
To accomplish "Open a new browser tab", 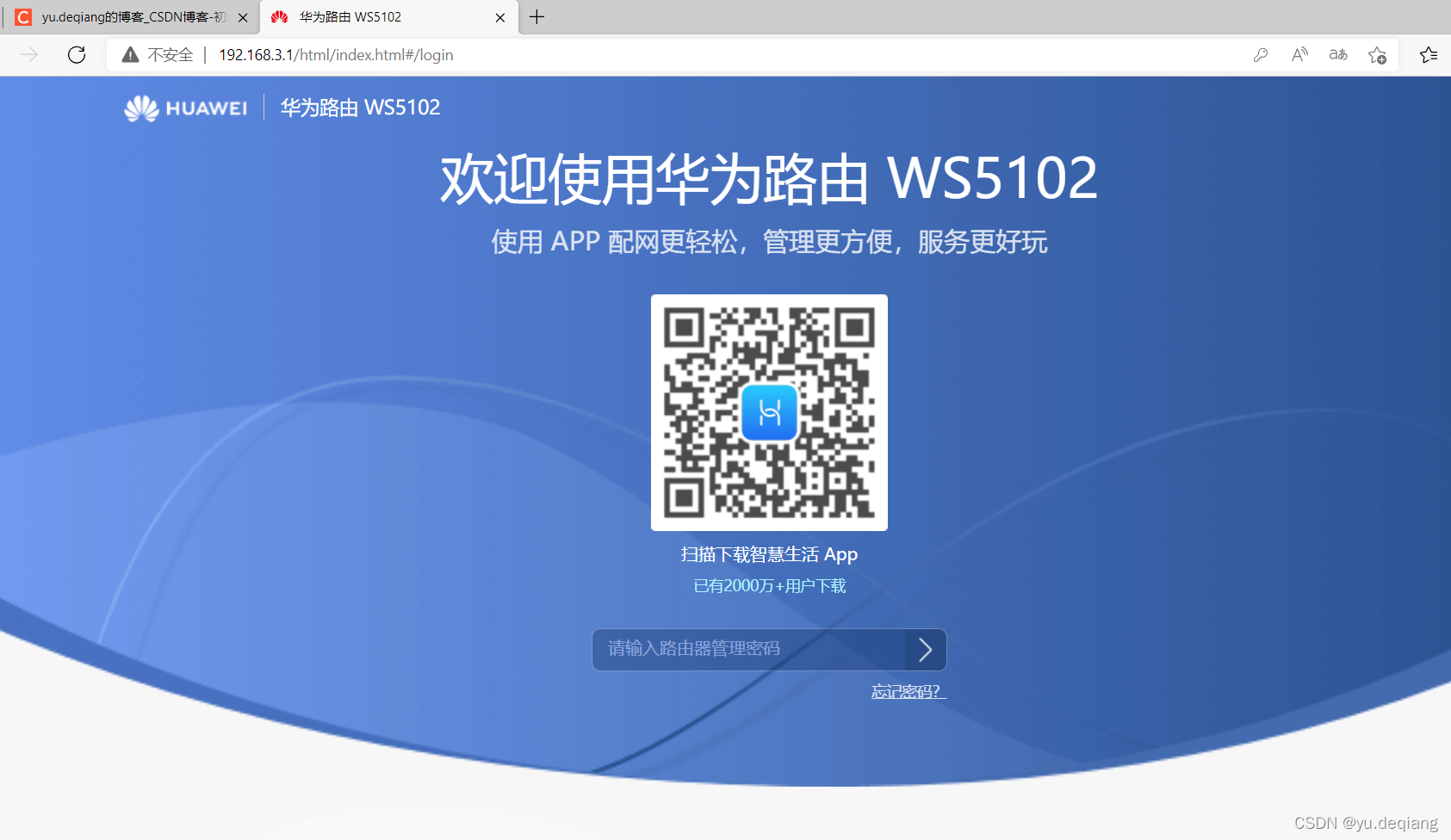I will pyautogui.click(x=536, y=17).
